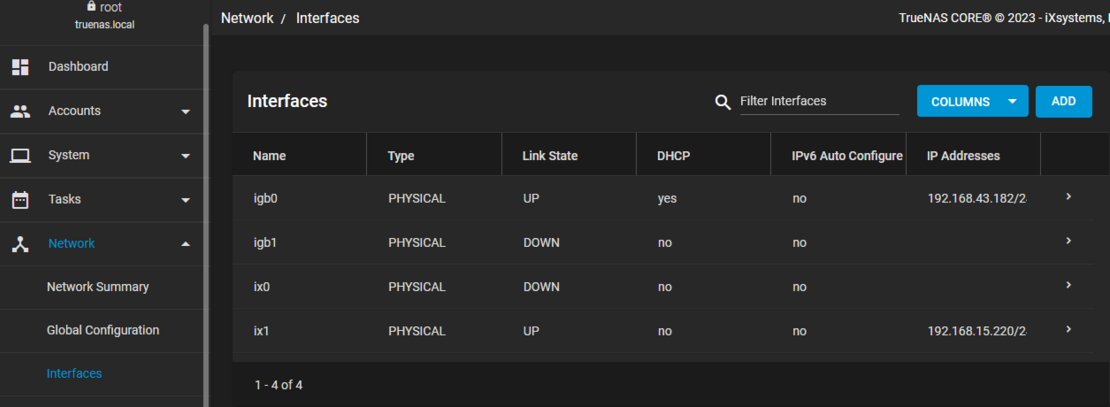
Task: Collapse the Network menu arrow
Action: (x=185, y=244)
